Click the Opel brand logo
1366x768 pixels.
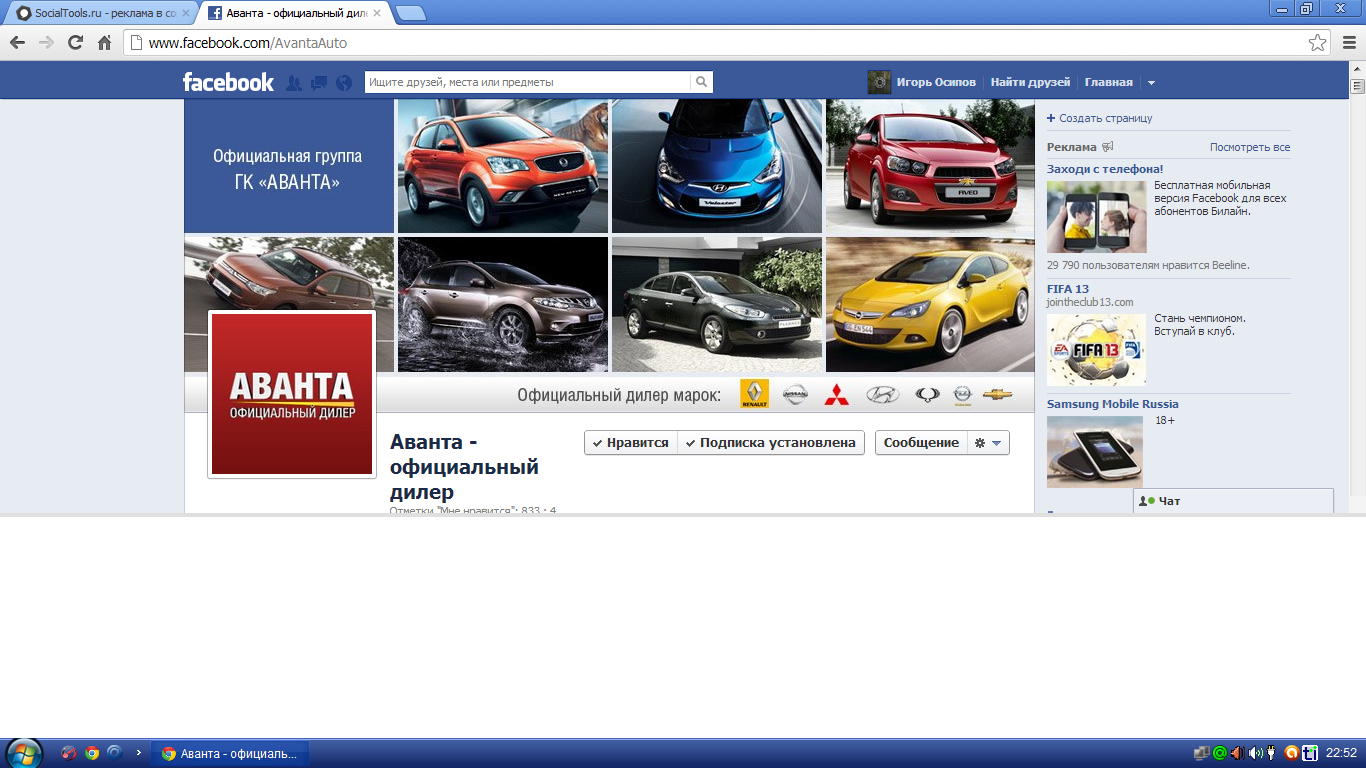tap(962, 395)
